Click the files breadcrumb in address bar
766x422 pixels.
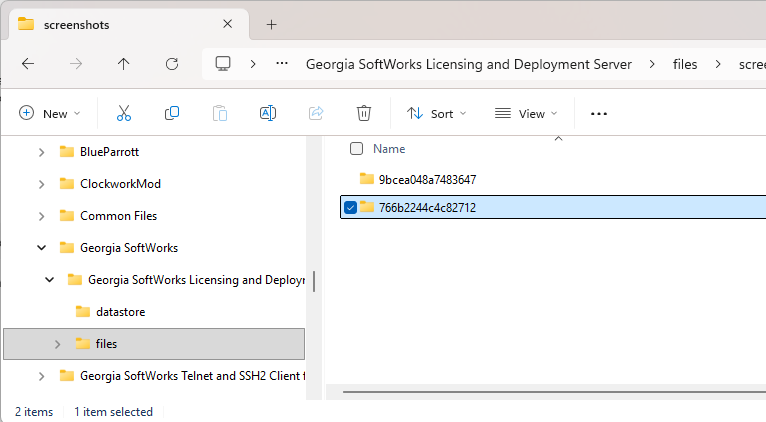(x=685, y=63)
